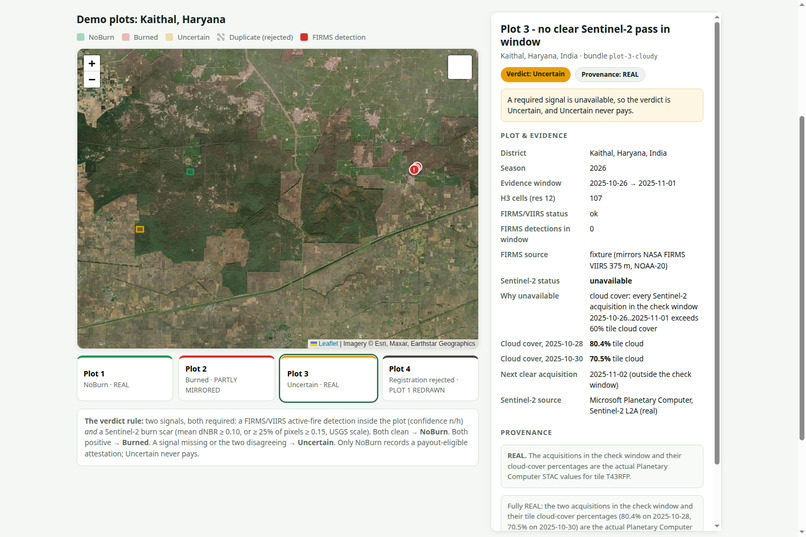The width and height of the screenshot is (806, 537).
Task: Click the 'PLOT & EVIDENCE' section heading
Action: [x=534, y=136]
